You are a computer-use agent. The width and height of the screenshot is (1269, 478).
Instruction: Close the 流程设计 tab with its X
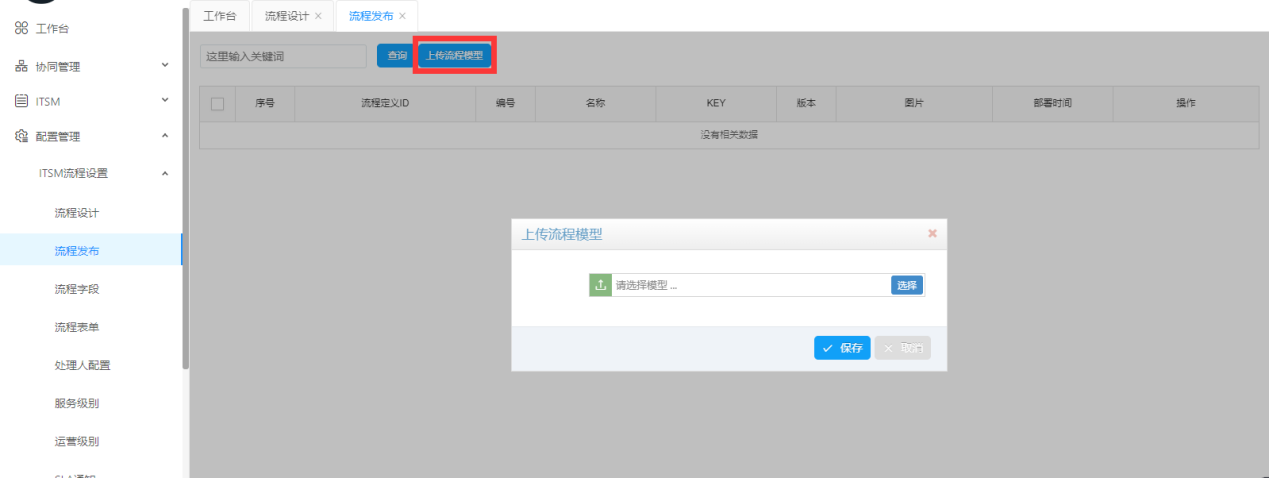pyautogui.click(x=318, y=16)
